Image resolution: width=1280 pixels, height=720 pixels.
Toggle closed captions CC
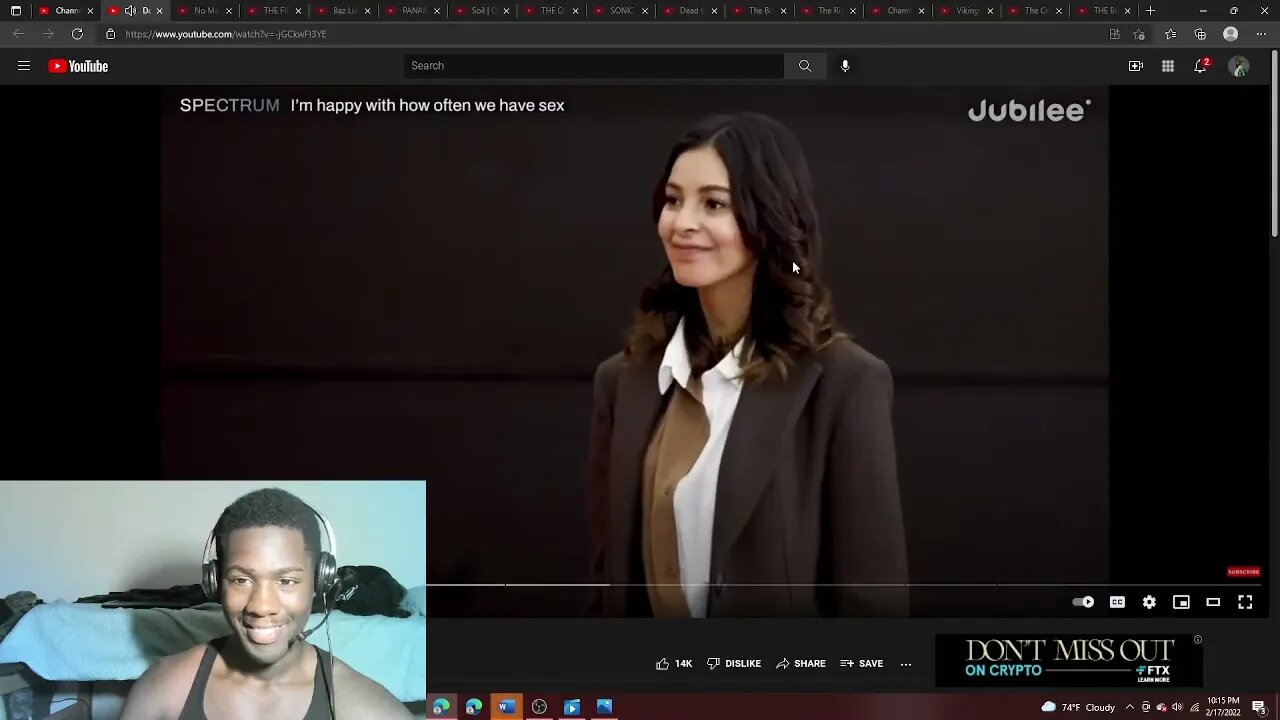1117,602
